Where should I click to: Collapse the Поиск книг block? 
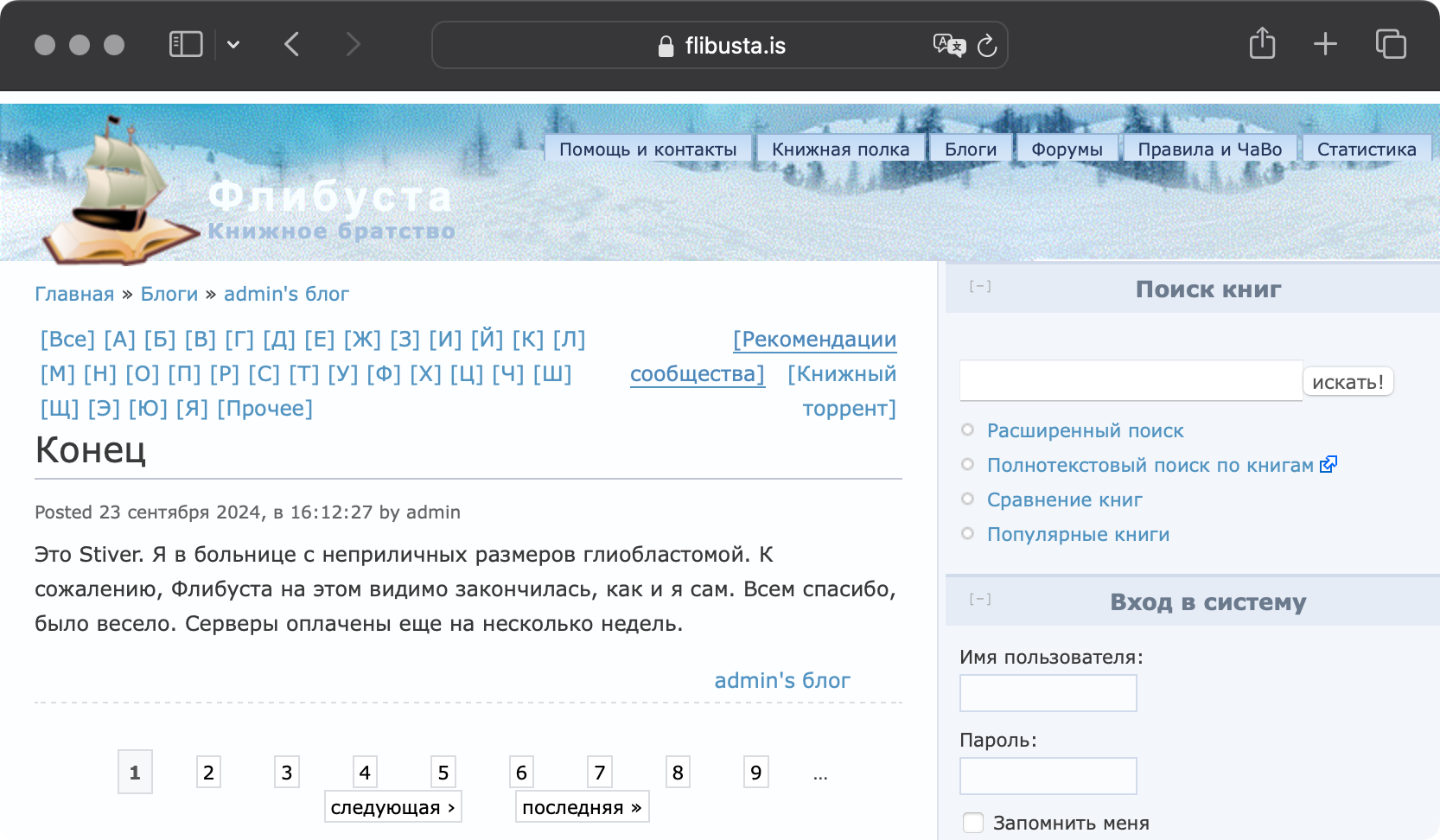click(x=980, y=287)
